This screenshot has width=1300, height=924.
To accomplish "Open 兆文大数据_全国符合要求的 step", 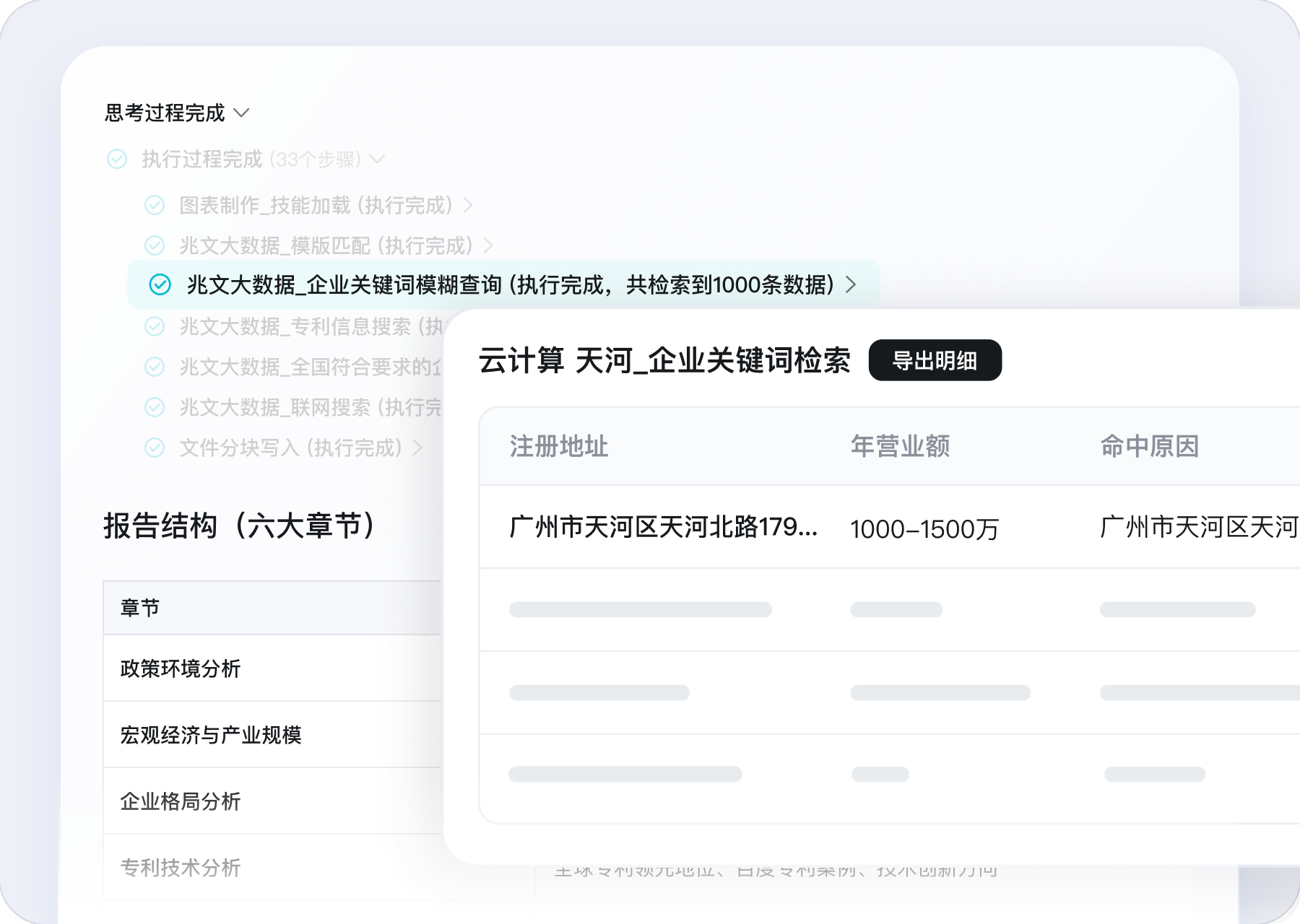I will 311,367.
